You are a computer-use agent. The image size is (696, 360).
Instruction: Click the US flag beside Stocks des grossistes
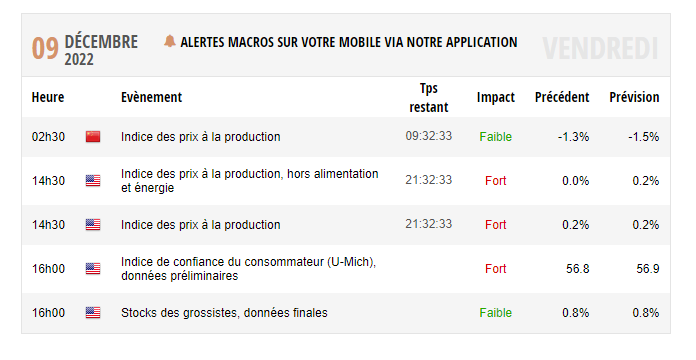(93, 313)
